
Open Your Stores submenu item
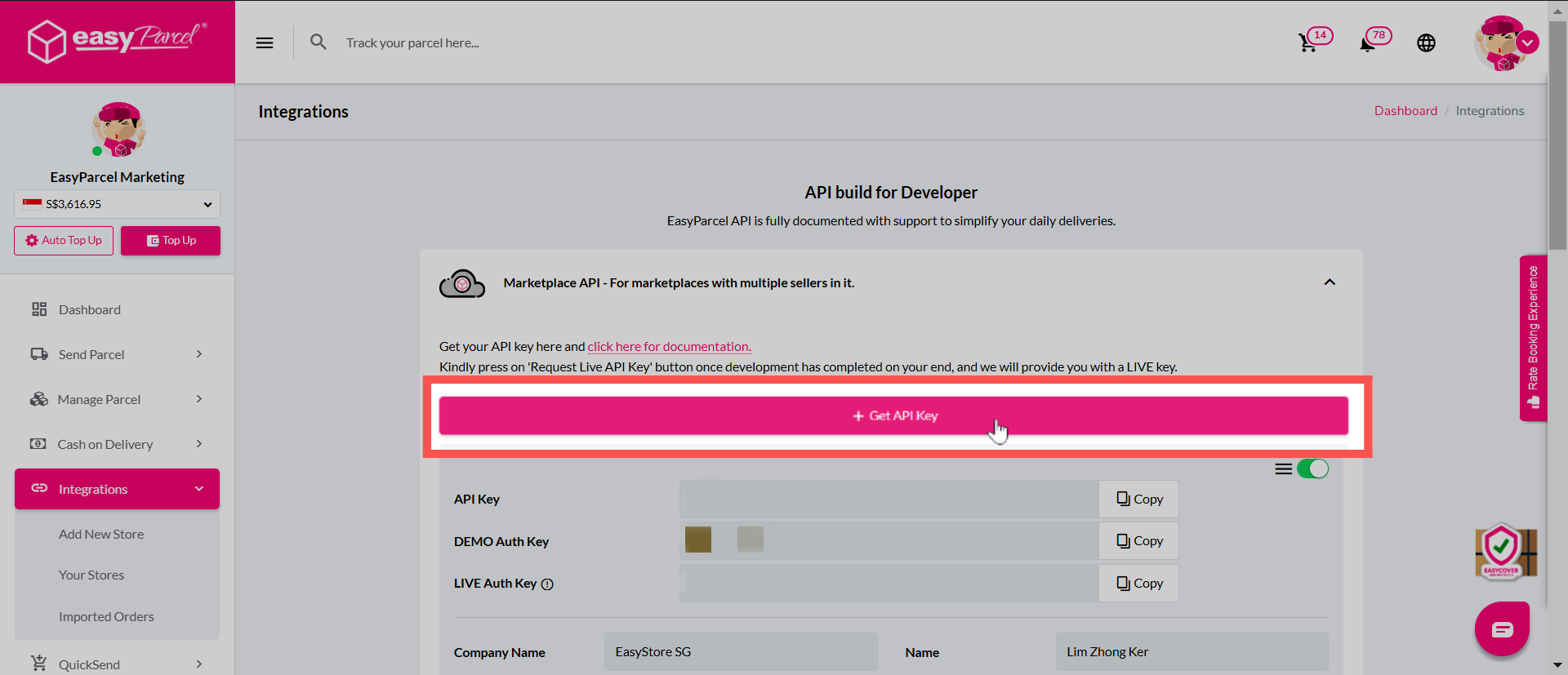coord(91,575)
